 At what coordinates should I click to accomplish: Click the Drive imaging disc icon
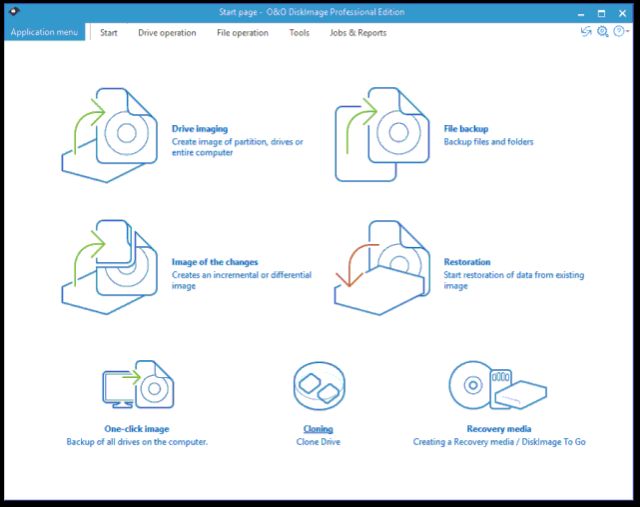109,135
